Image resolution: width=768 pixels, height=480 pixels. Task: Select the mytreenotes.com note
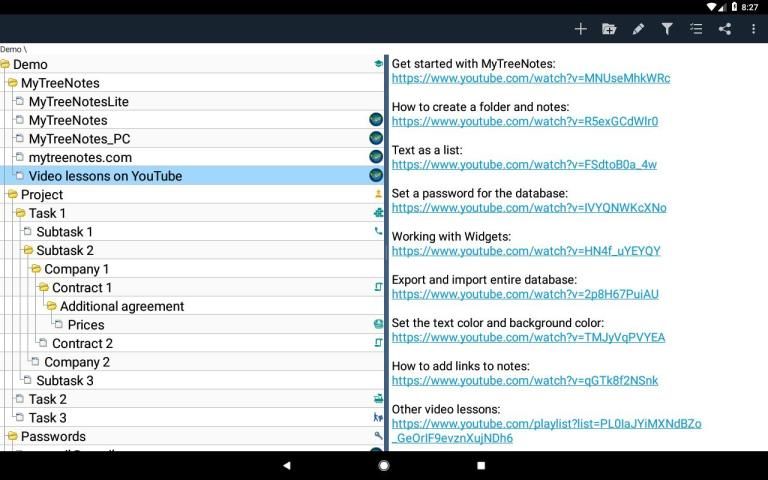click(x=80, y=157)
